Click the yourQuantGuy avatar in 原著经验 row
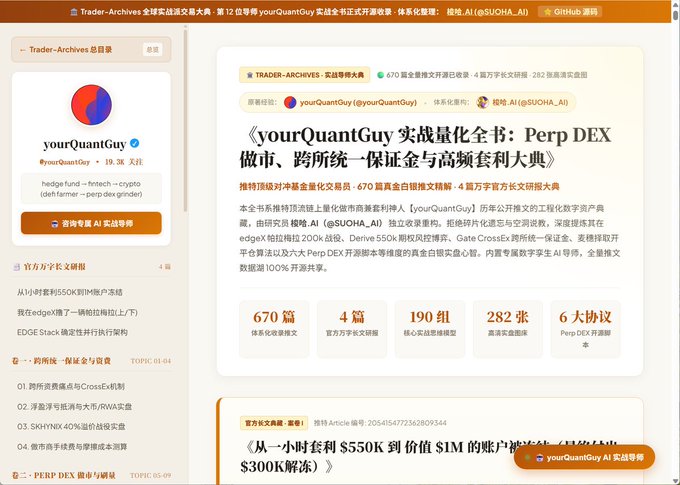 pos(290,102)
